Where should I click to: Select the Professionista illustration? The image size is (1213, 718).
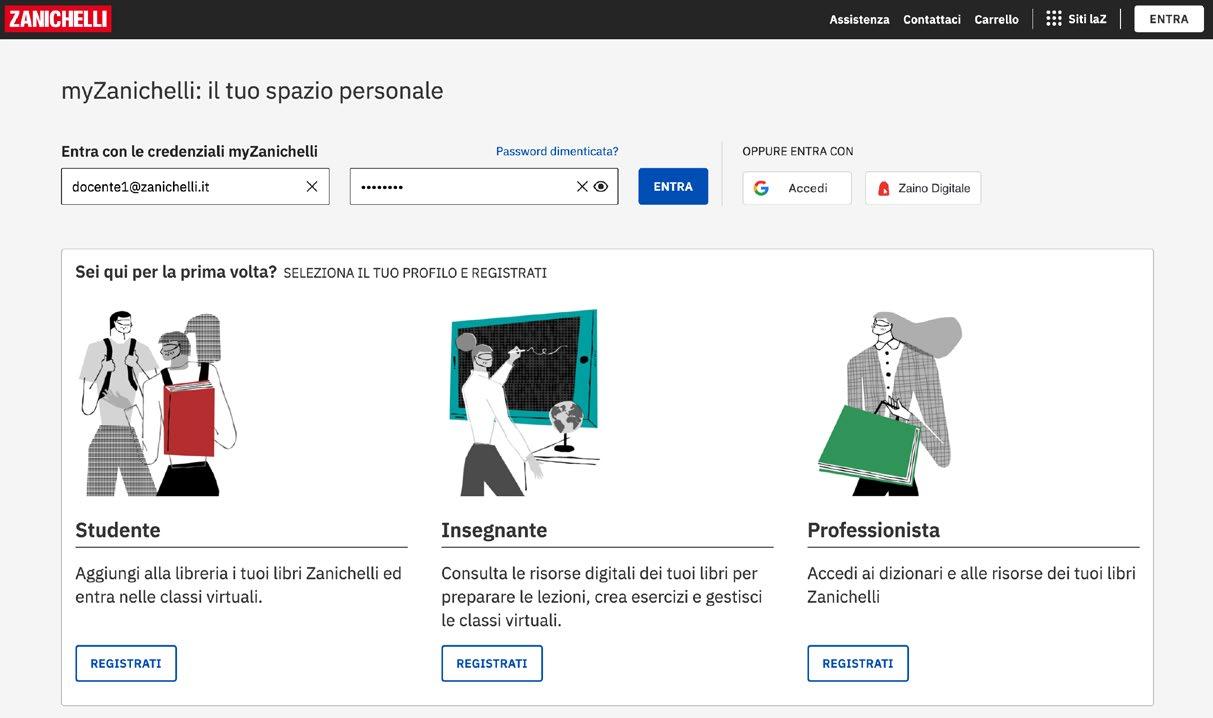(x=889, y=403)
